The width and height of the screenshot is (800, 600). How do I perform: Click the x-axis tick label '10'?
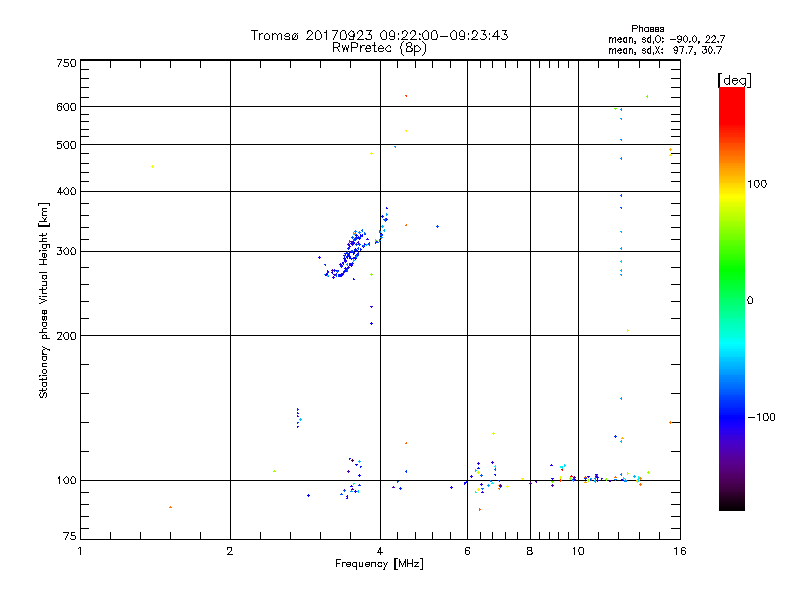point(578,551)
